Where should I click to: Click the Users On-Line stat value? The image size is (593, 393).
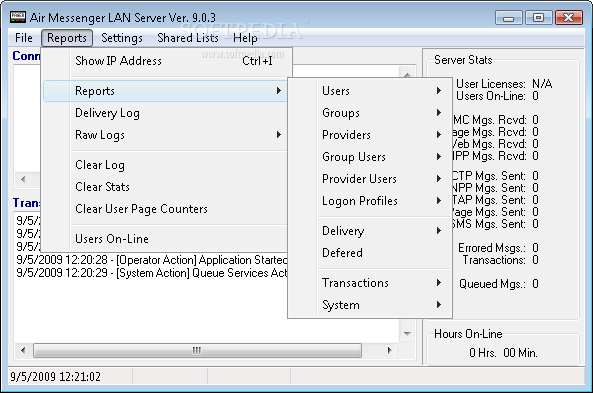coord(535,96)
